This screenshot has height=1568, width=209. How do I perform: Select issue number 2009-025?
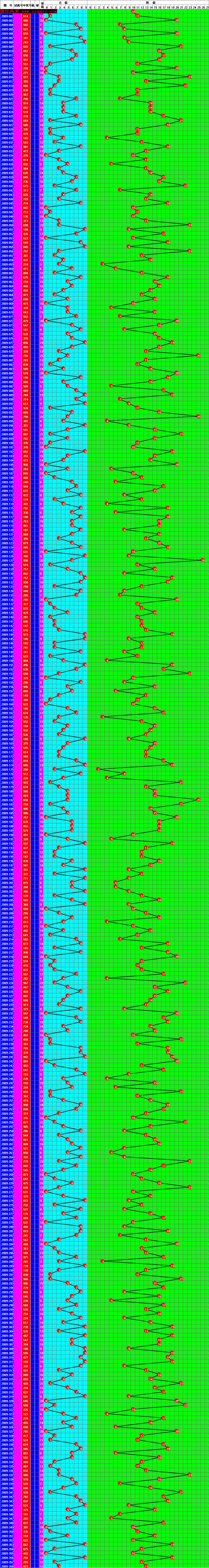(7, 116)
